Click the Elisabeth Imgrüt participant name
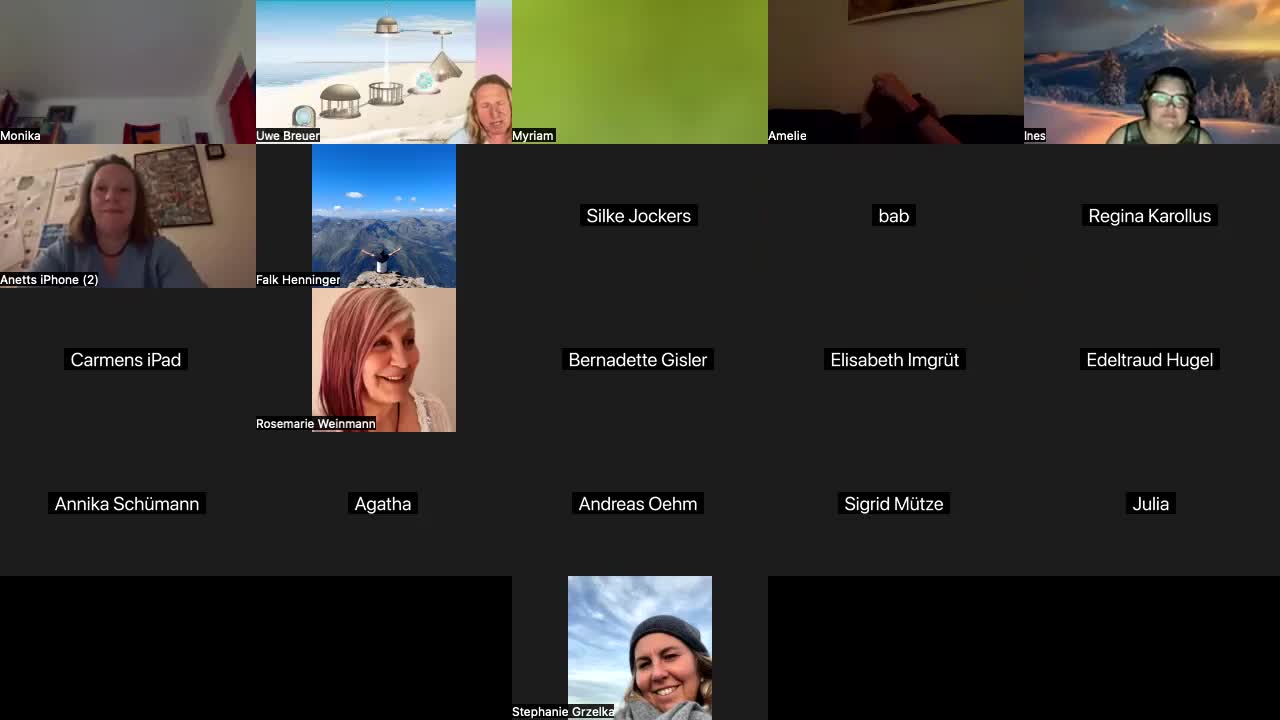The height and width of the screenshot is (720, 1280). 895,360
